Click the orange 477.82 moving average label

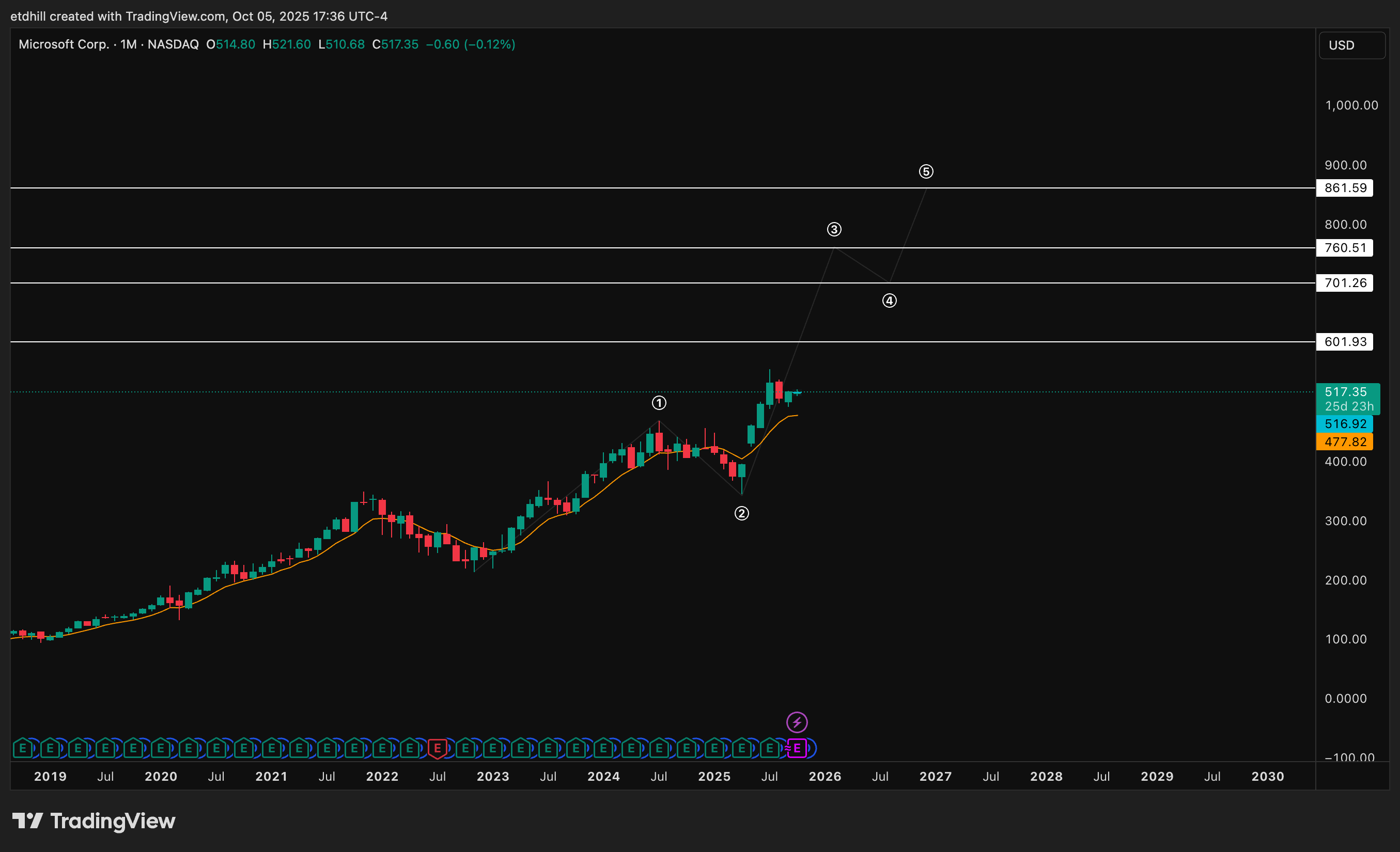(1344, 442)
